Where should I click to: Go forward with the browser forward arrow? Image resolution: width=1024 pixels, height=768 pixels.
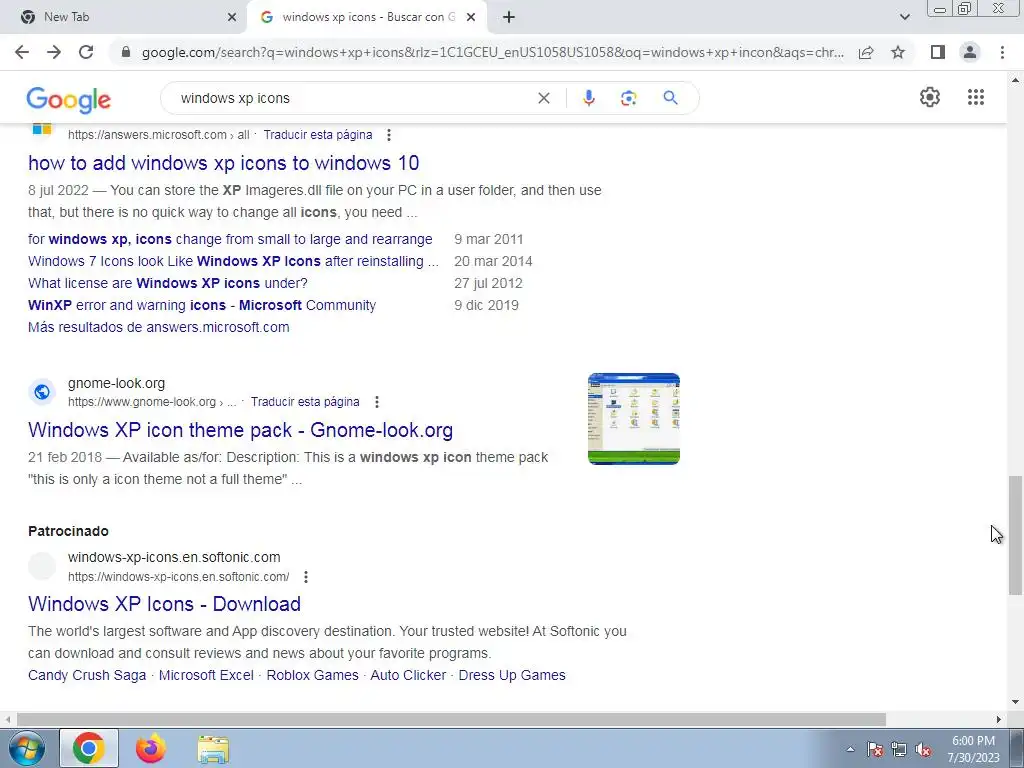(54, 52)
